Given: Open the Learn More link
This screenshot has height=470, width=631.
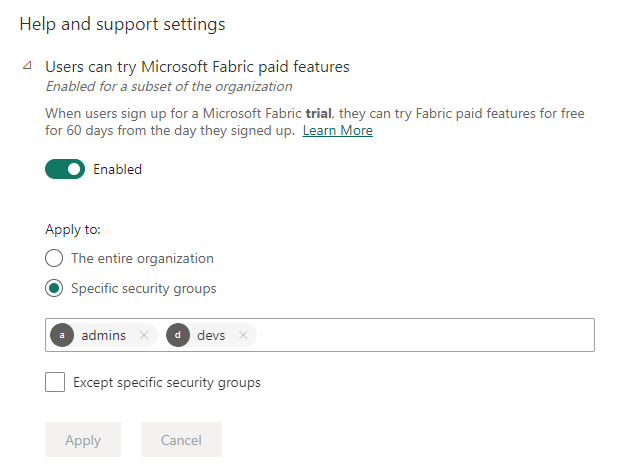Looking at the screenshot, I should click(338, 131).
